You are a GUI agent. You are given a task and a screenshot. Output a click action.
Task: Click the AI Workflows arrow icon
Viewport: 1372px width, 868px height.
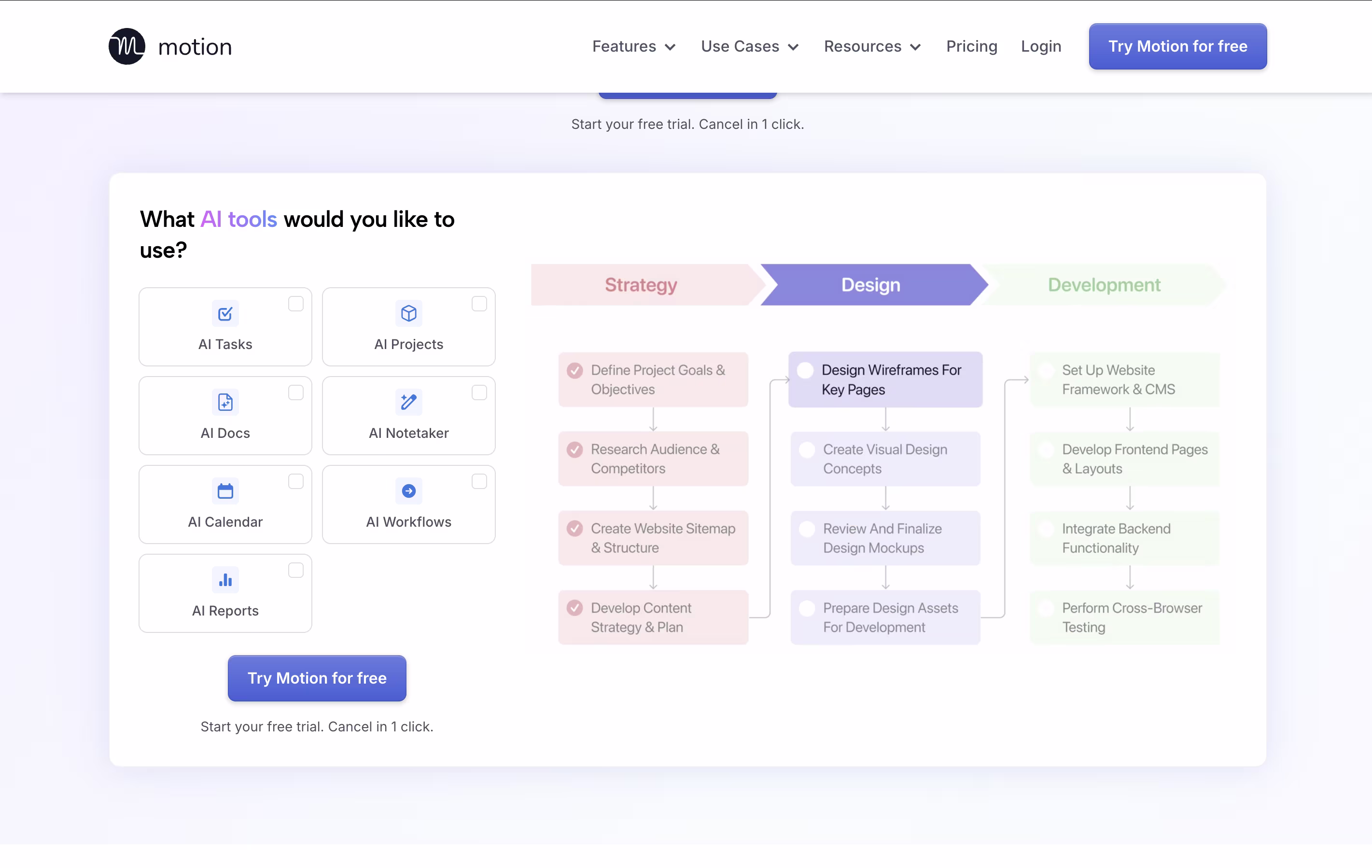[408, 490]
